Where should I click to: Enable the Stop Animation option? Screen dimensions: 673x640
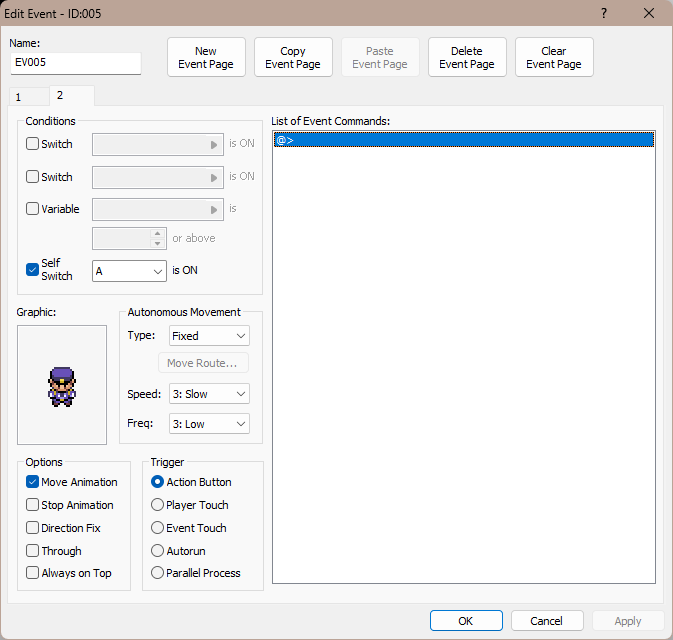tap(33, 504)
